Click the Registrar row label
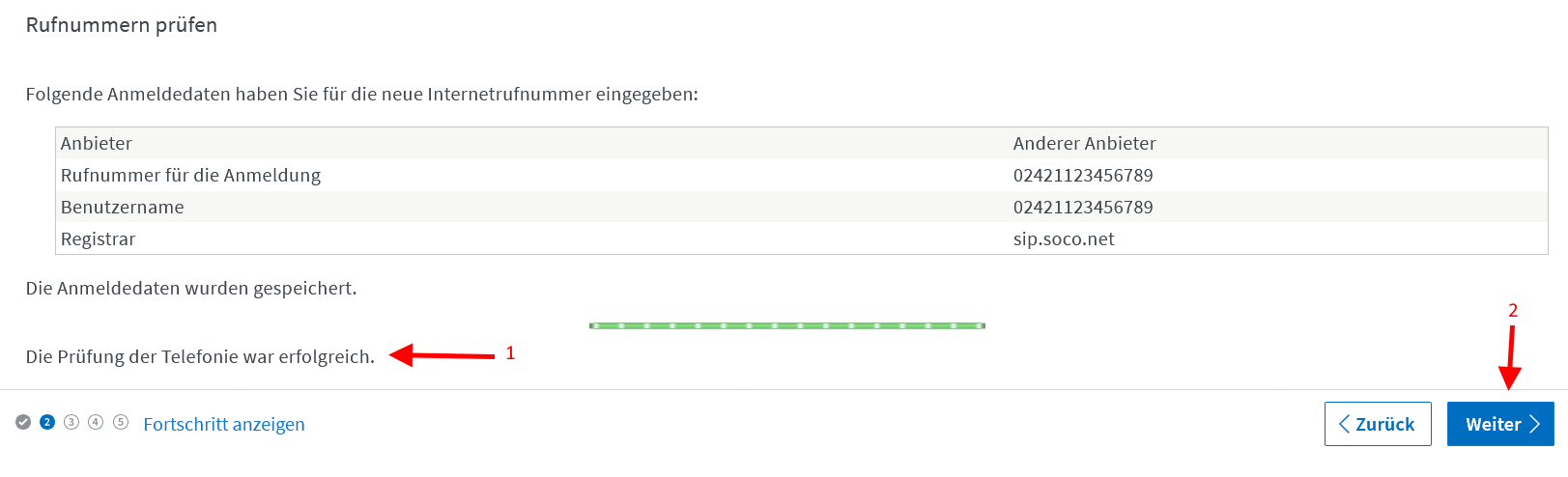Image resolution: width=1568 pixels, height=477 pixels. [98, 238]
